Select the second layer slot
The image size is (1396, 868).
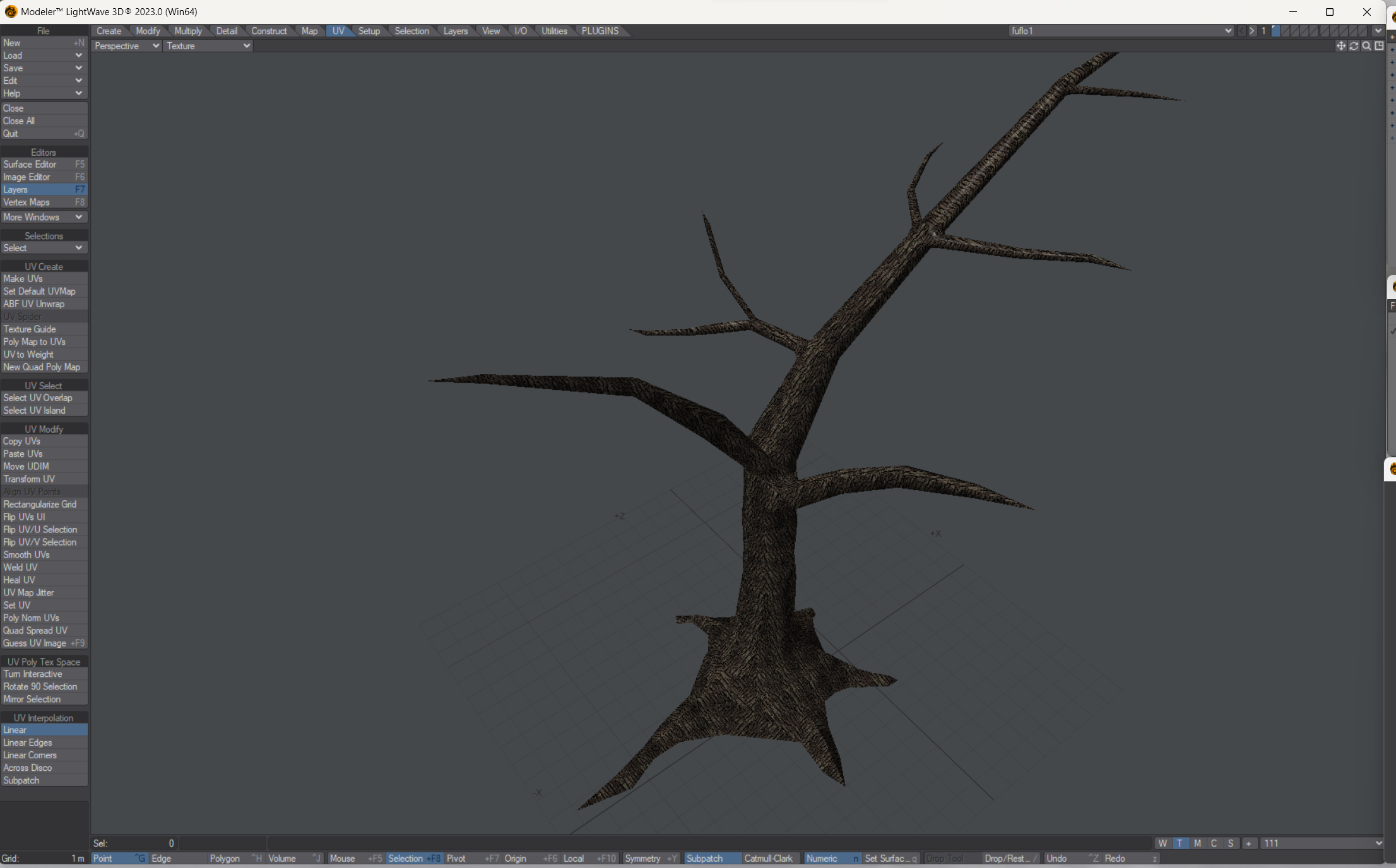pos(1285,31)
